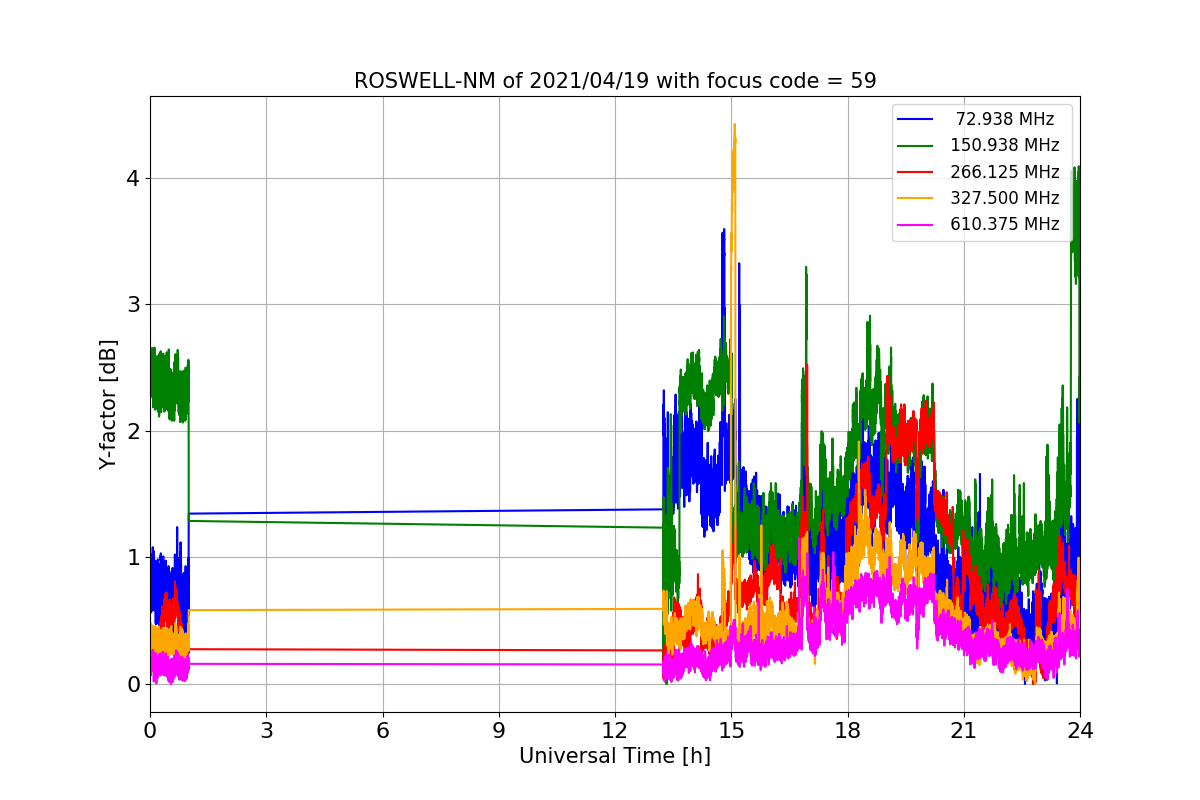The width and height of the screenshot is (1200, 800).
Task: Click the green line sample in legend
Action: (916, 146)
